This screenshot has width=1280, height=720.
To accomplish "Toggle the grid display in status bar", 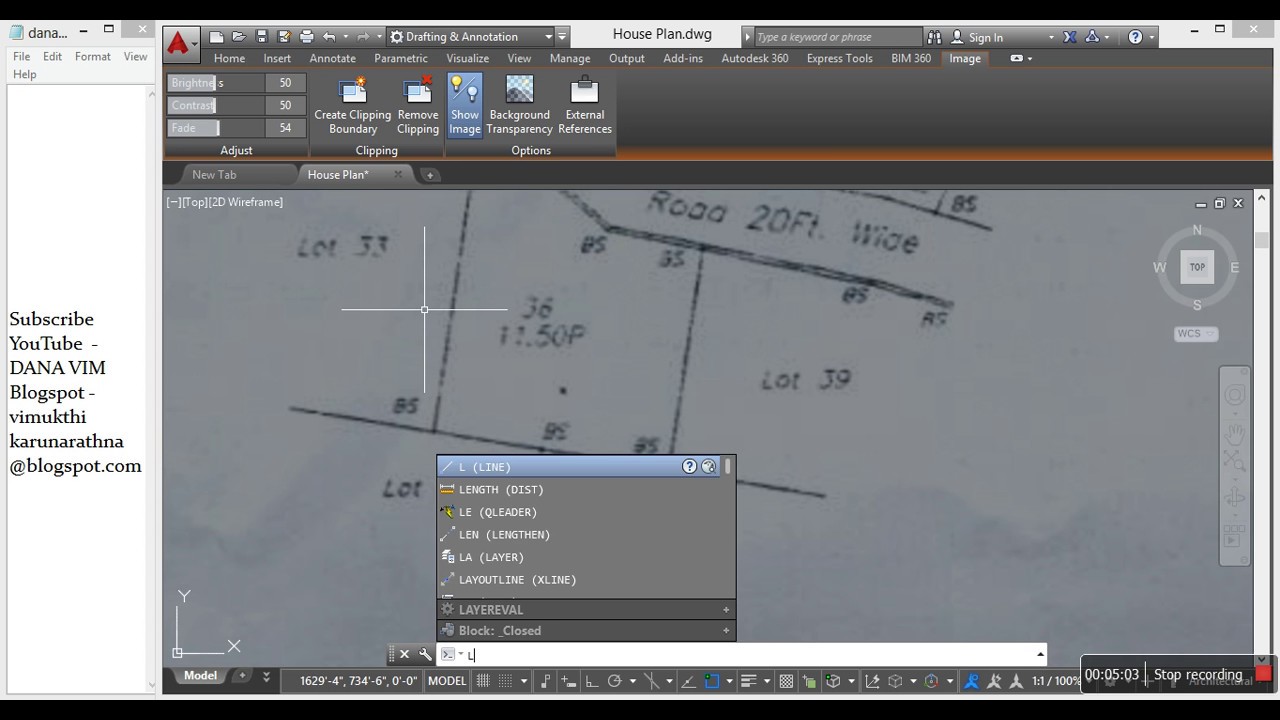I will pos(483,681).
